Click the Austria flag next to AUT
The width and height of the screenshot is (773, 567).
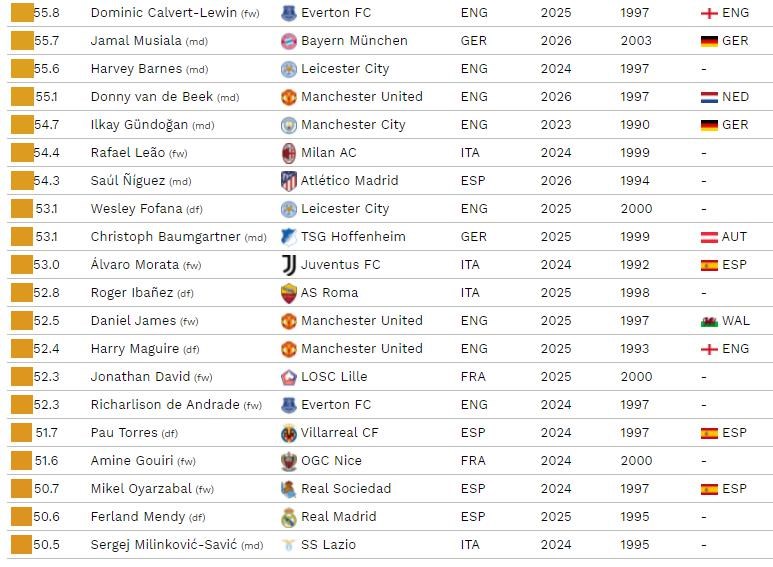(x=708, y=237)
